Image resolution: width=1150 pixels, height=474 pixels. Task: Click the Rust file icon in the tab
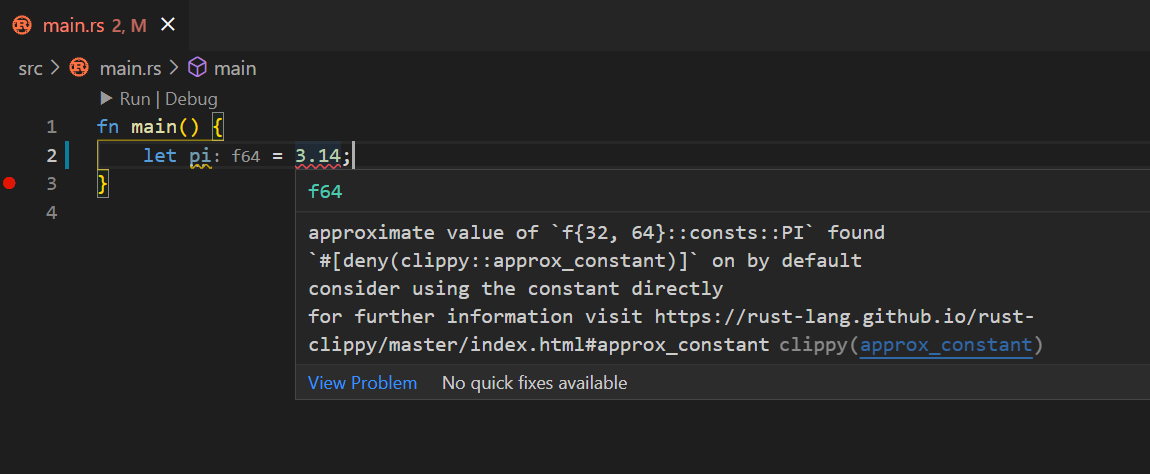click(21, 25)
